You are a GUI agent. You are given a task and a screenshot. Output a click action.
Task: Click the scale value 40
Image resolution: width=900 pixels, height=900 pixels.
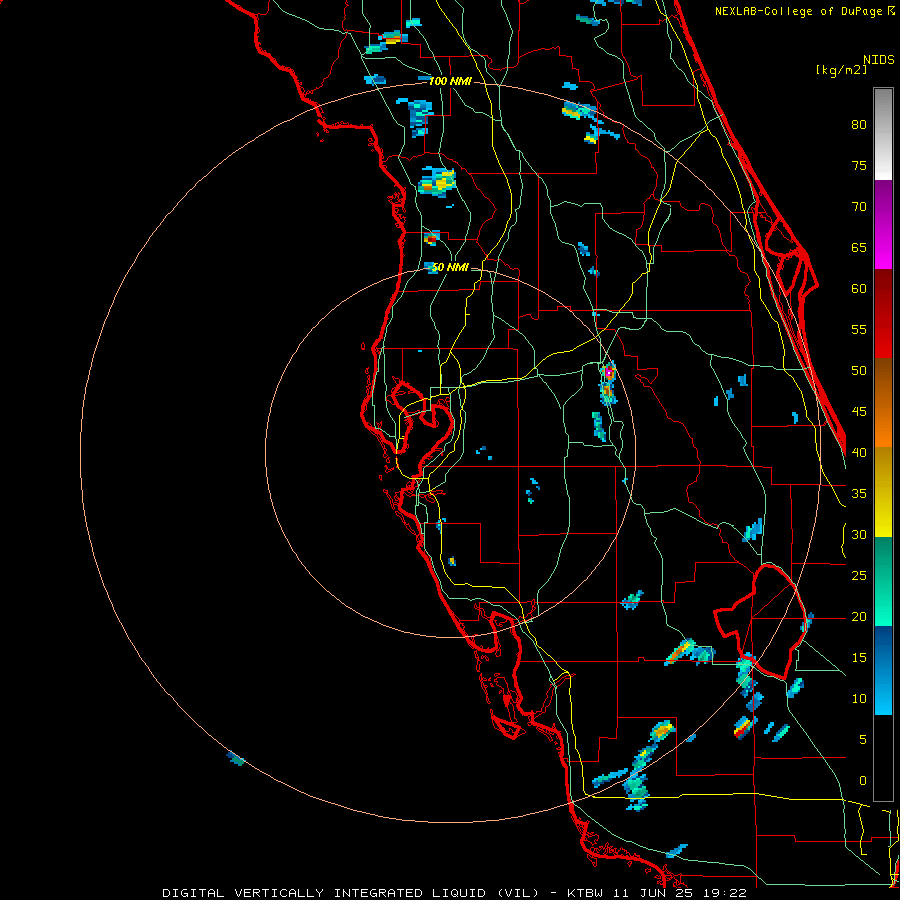pyautogui.click(x=859, y=453)
